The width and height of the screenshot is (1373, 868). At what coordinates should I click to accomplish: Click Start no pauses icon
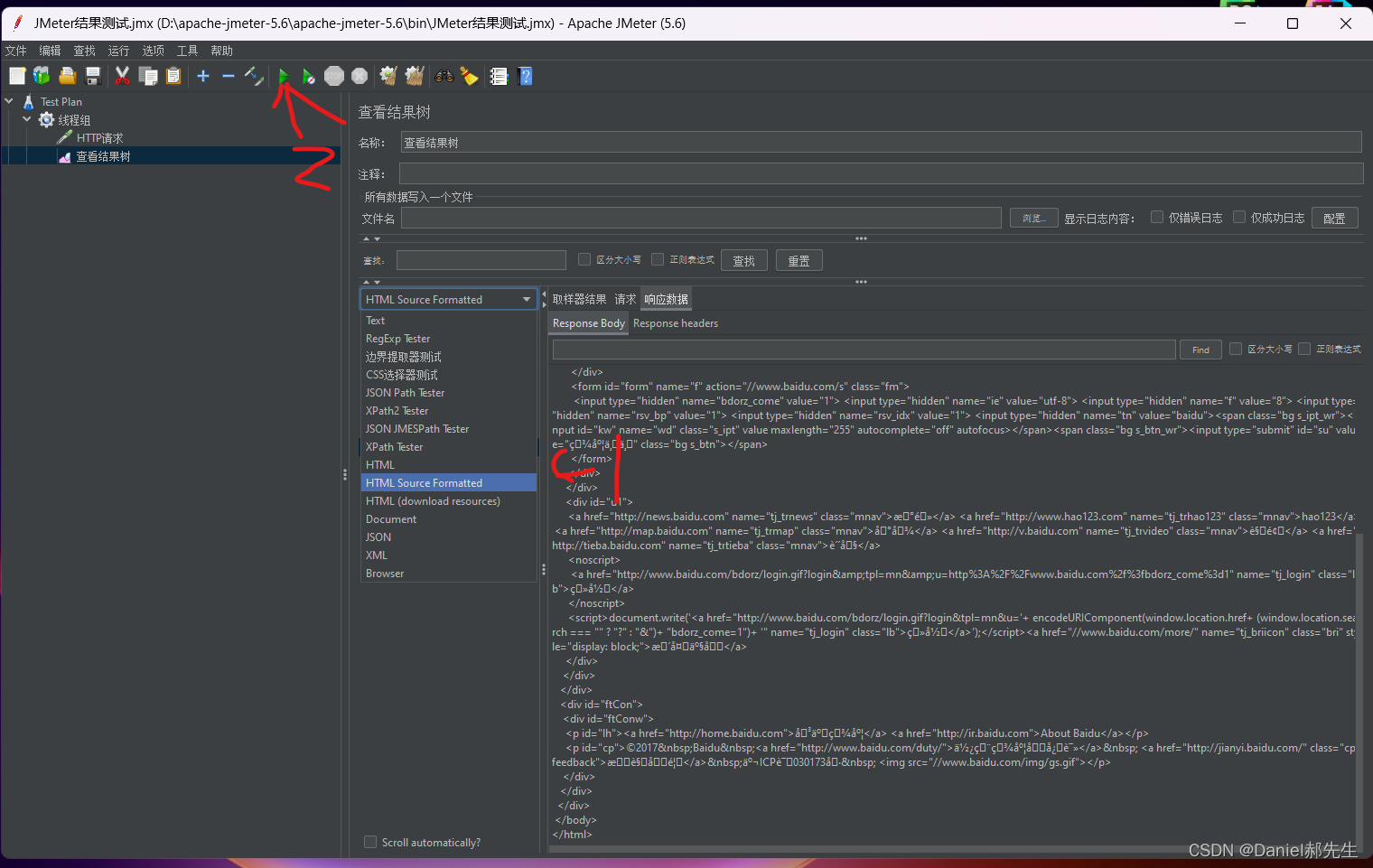pos(309,76)
